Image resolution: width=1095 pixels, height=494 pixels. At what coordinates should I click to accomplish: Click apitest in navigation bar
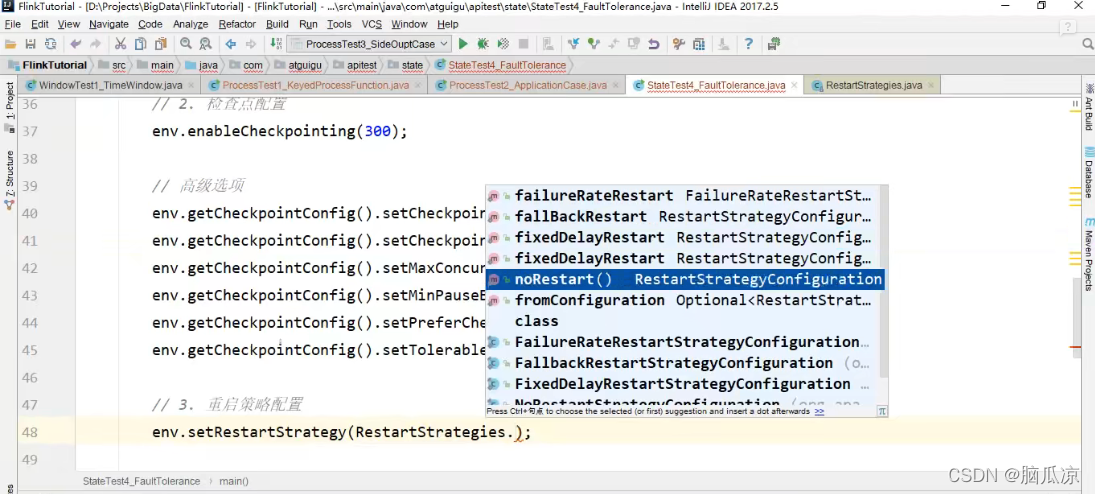[355, 65]
